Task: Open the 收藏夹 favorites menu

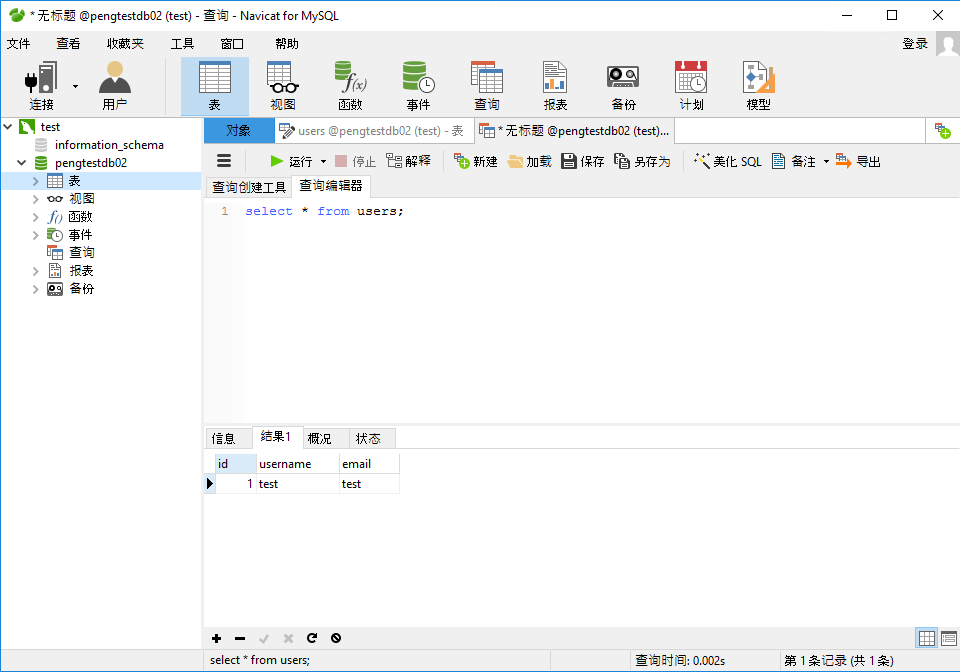Action: point(126,43)
